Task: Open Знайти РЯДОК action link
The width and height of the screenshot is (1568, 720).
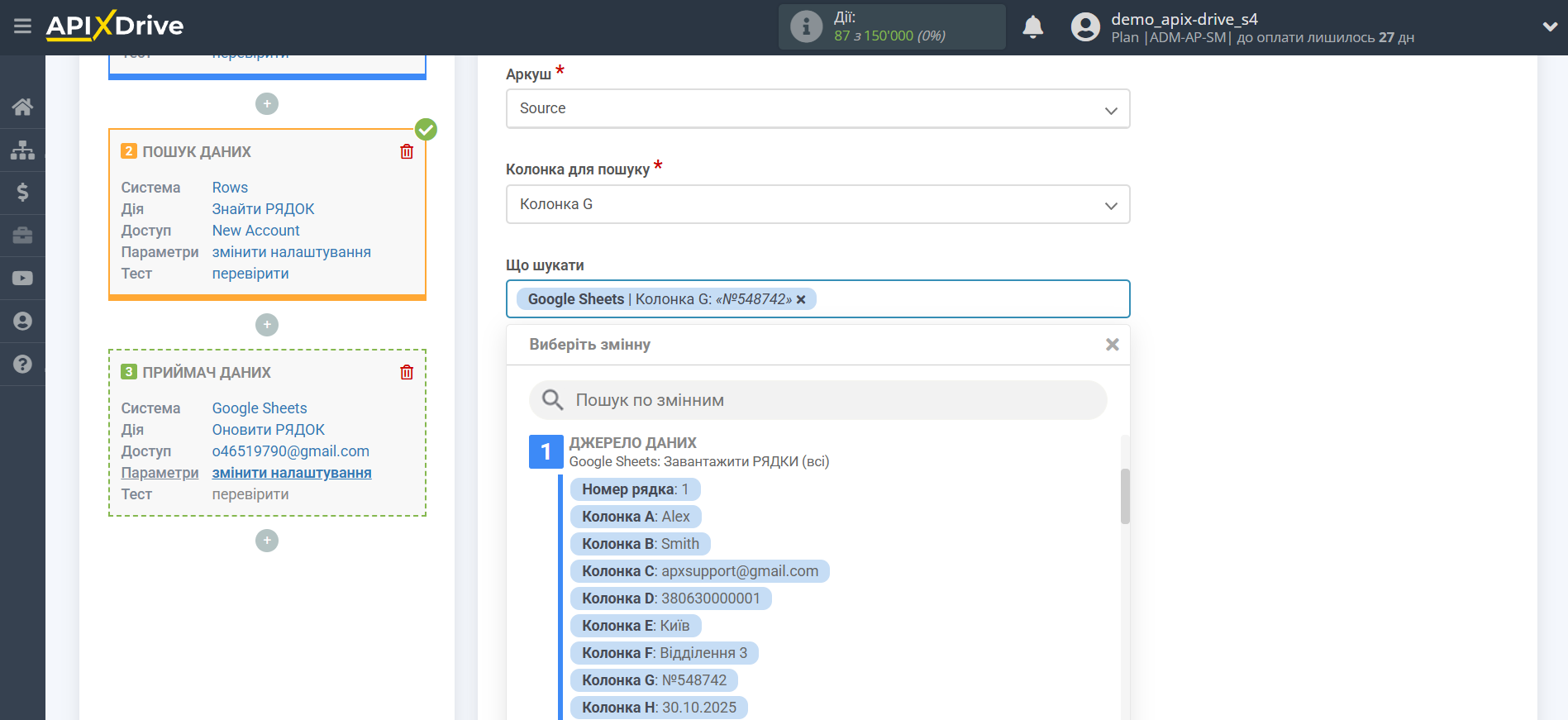Action: tap(263, 209)
